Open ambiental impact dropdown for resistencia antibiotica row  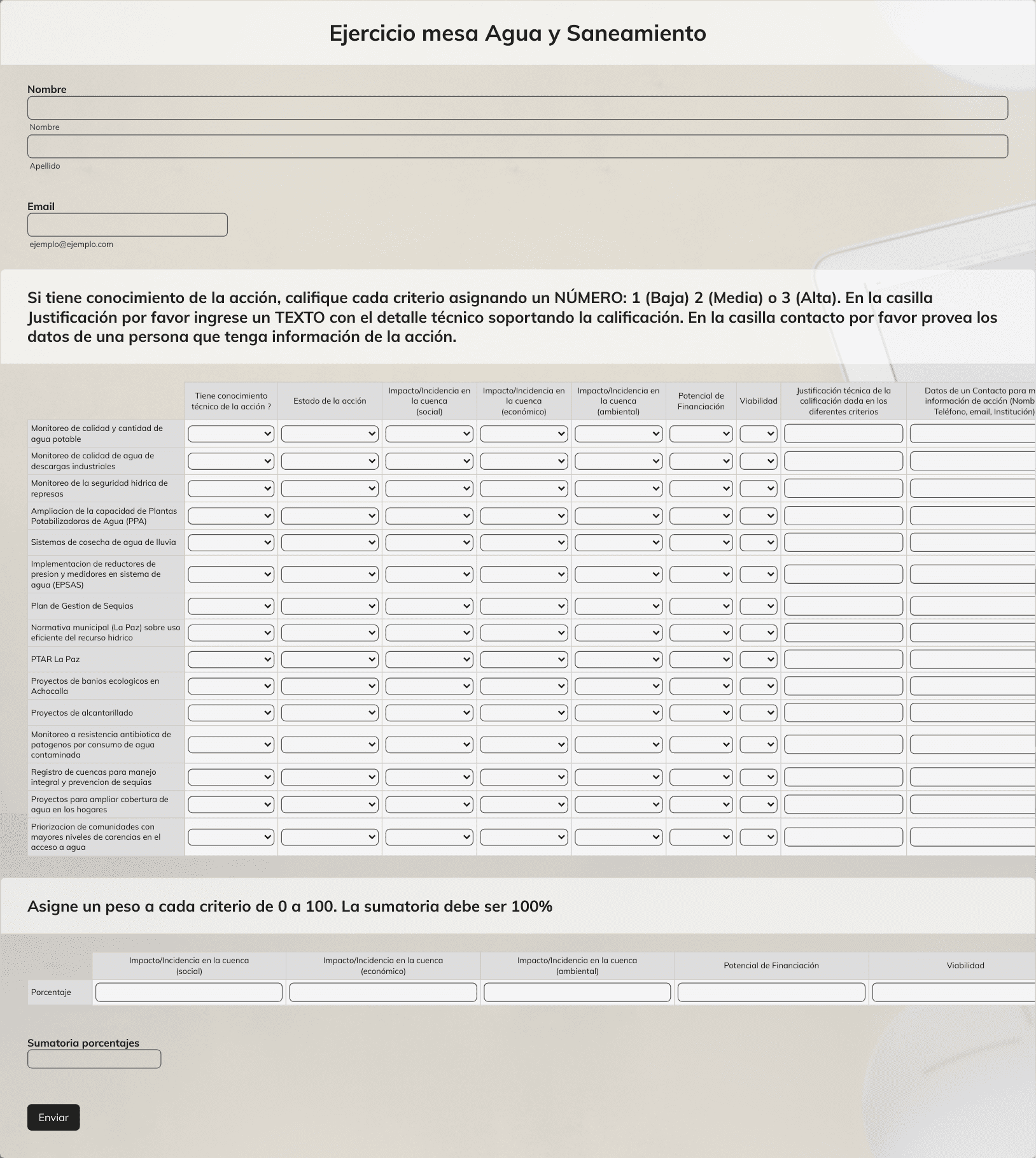[619, 744]
